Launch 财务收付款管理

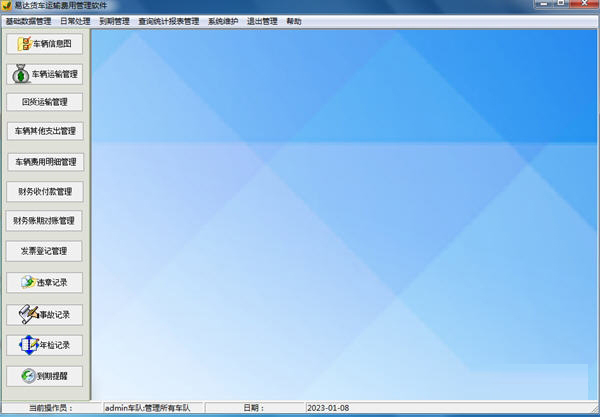click(x=45, y=192)
